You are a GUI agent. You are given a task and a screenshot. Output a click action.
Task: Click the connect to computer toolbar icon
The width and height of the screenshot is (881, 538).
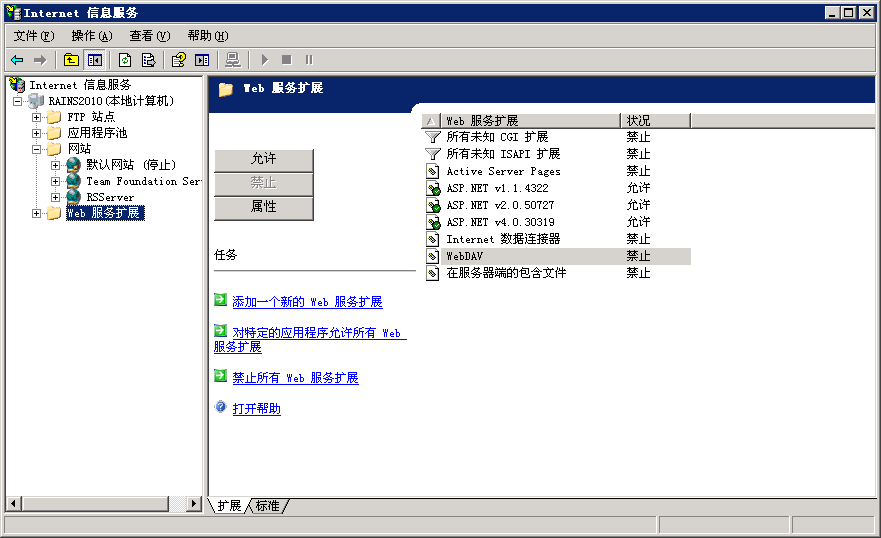[233, 60]
